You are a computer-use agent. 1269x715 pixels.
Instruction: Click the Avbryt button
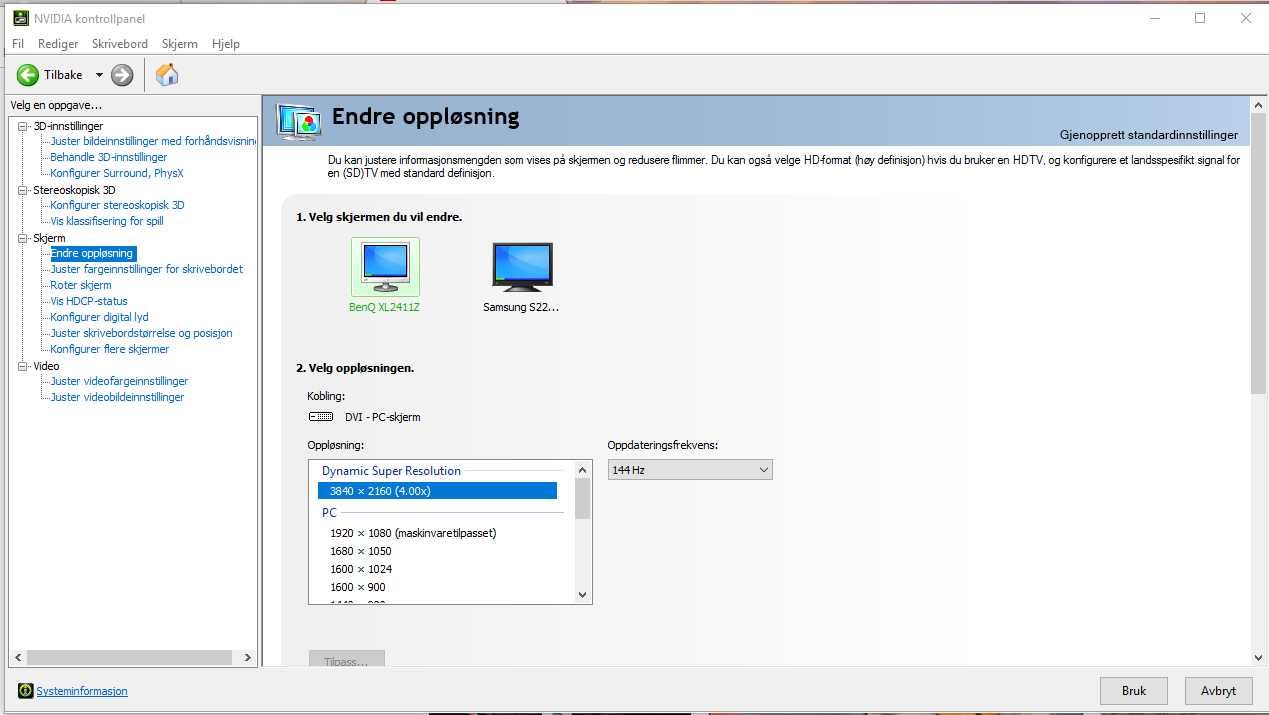point(1219,691)
